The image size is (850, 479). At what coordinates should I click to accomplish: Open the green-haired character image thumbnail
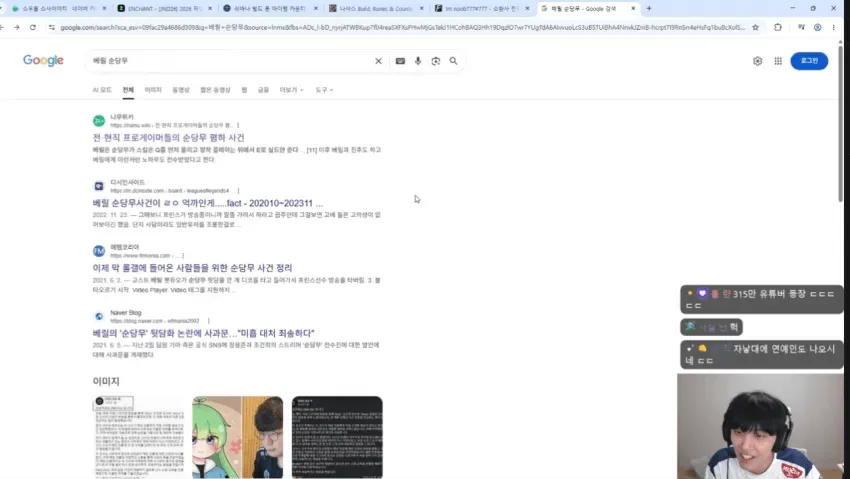[x=237, y=437]
